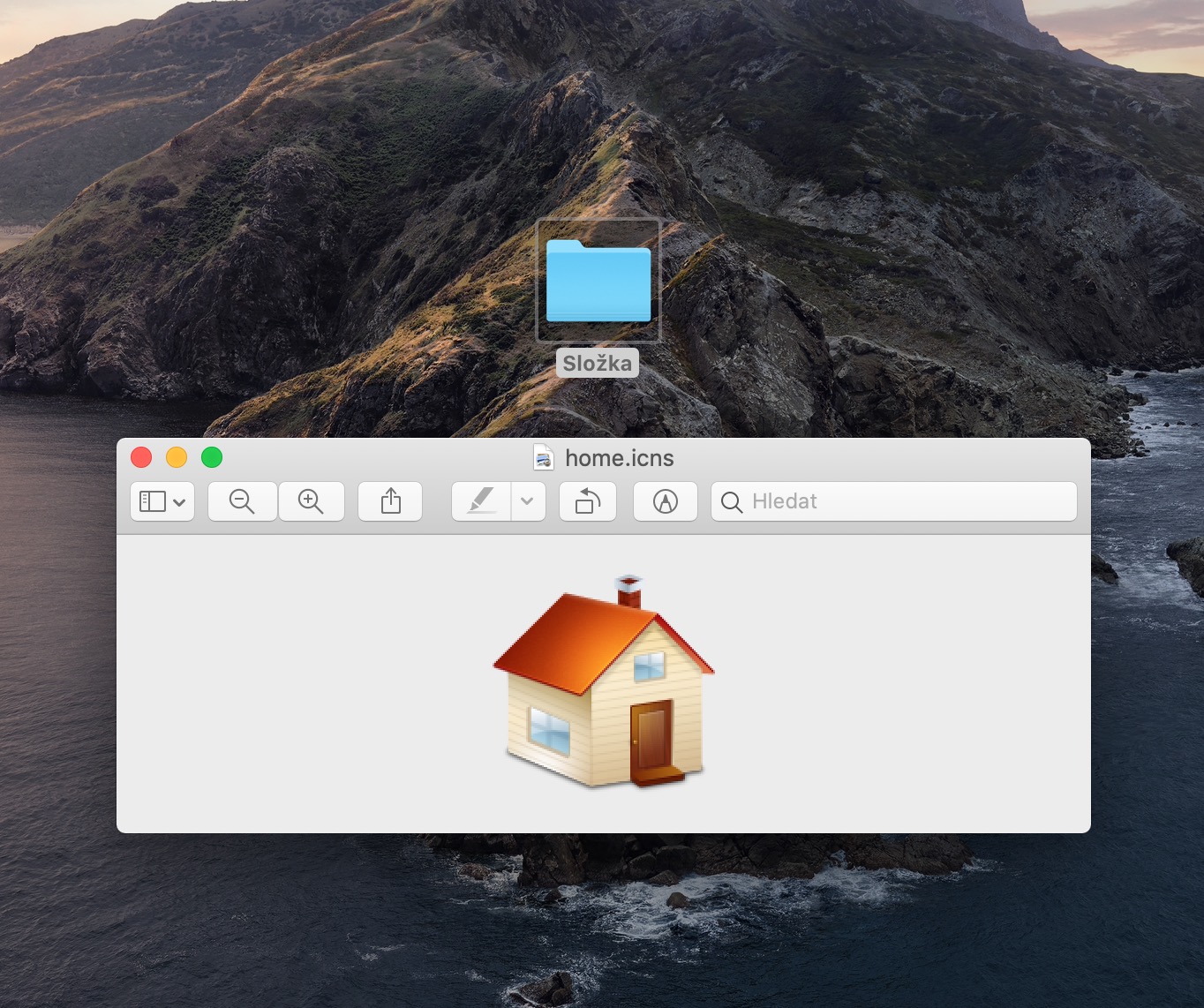Open the sidebar view menu button
1204x1008 pixels.
click(x=162, y=501)
